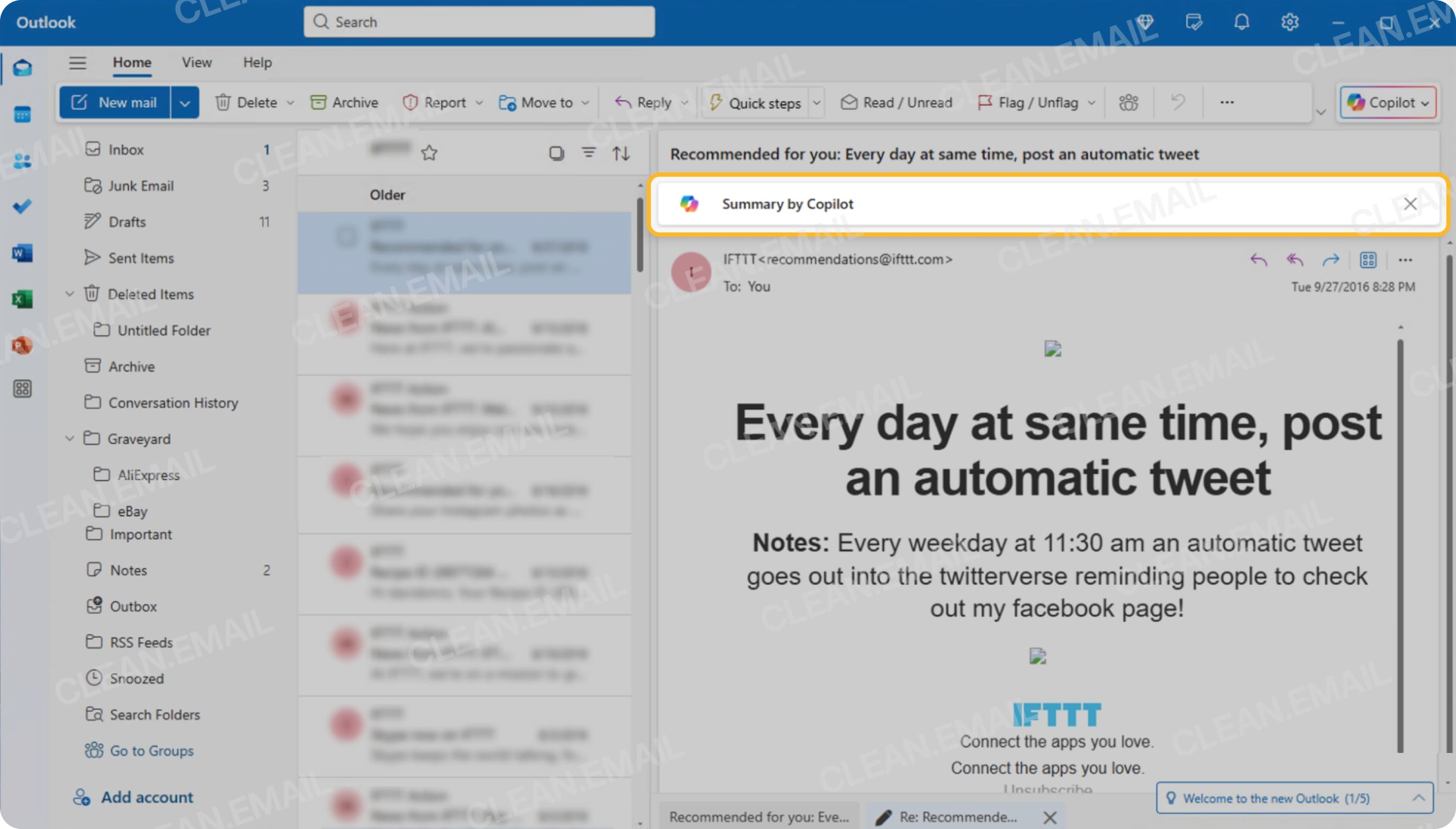1456x829 pixels.
Task: Open the Calendar app from the left rail
Action: 22,114
